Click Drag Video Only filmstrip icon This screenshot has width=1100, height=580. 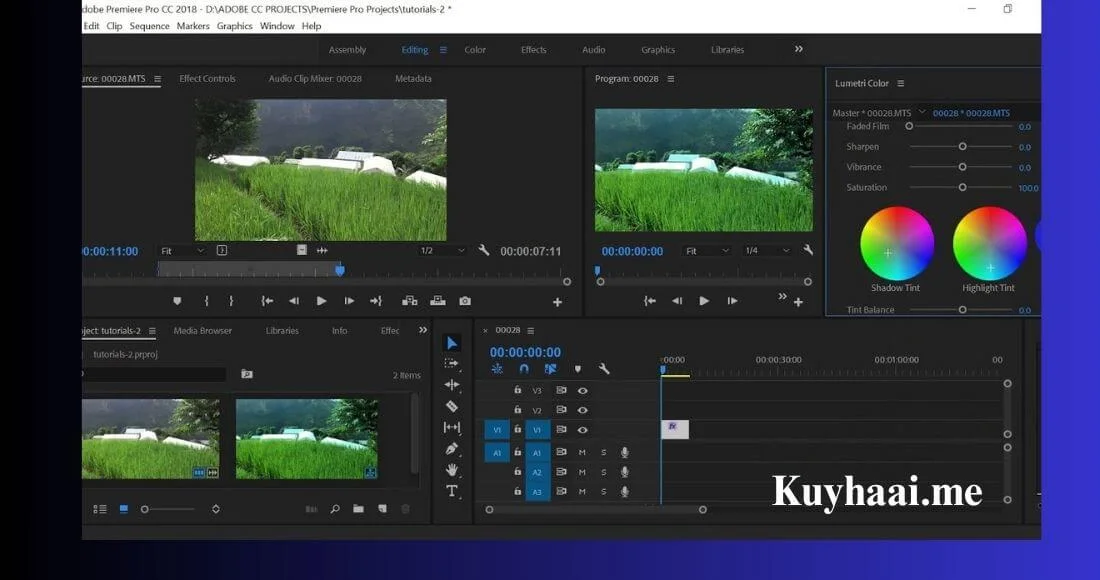tap(302, 250)
